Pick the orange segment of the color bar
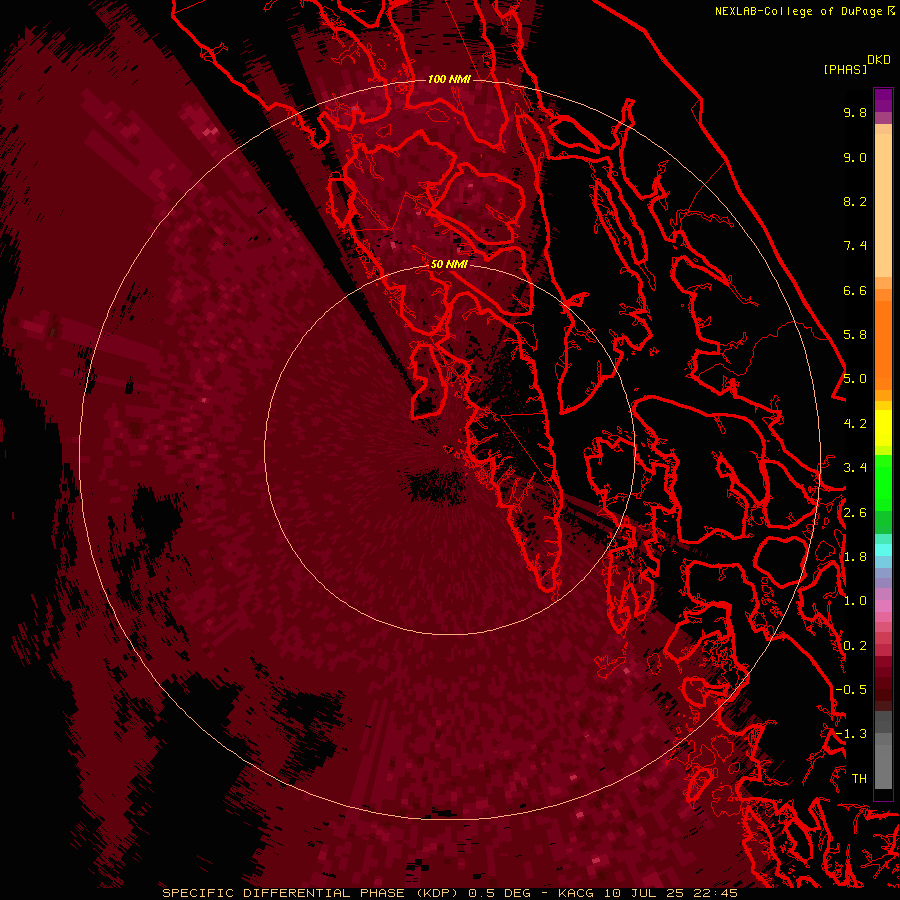The image size is (900, 900). pyautogui.click(x=883, y=344)
